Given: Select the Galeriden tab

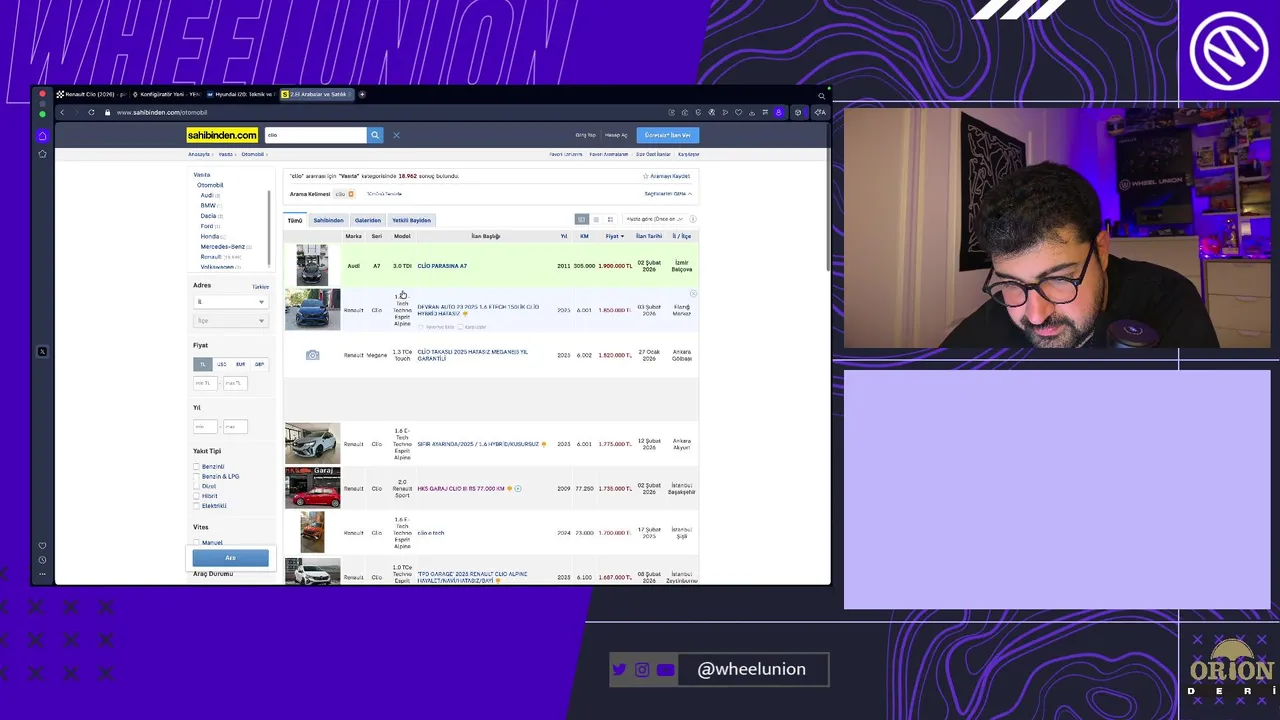Looking at the screenshot, I should click(x=367, y=220).
